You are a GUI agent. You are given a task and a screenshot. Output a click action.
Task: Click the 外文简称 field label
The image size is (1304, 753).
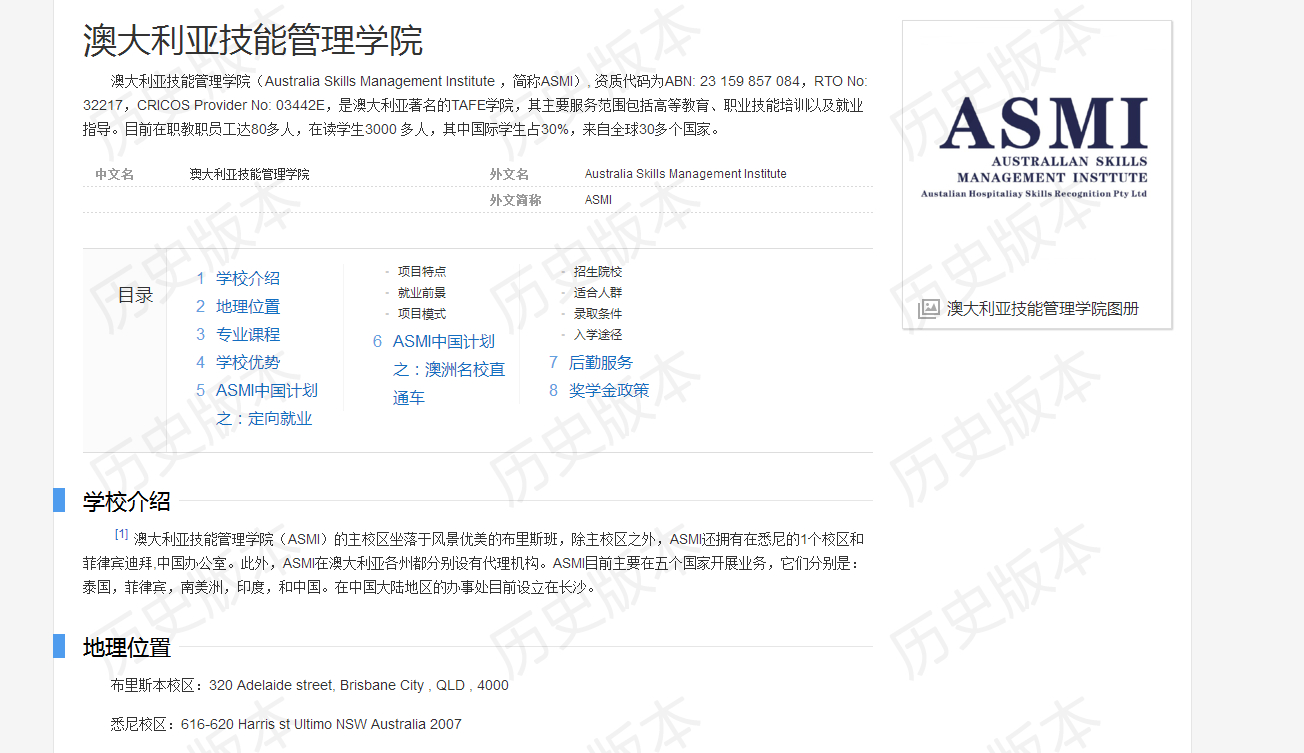pos(515,200)
